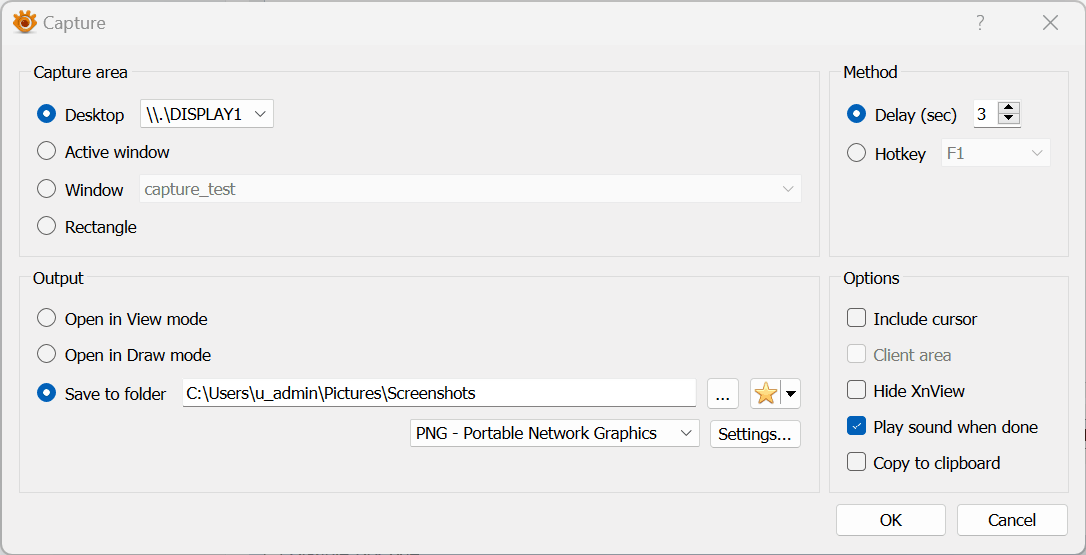Enable the Include cursor checkbox

click(x=856, y=319)
